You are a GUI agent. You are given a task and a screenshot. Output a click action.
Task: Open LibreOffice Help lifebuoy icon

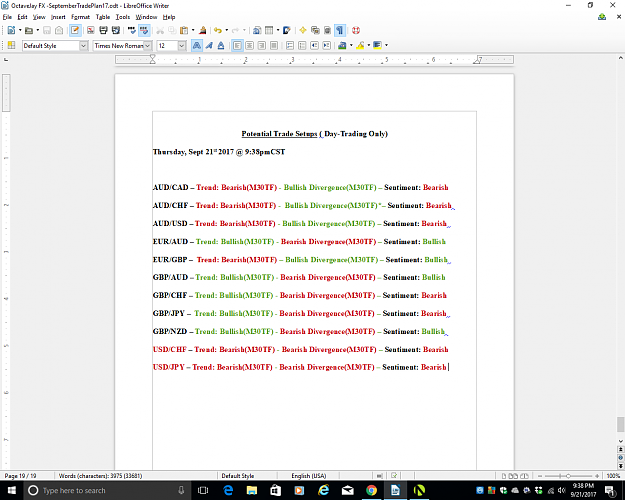point(356,30)
